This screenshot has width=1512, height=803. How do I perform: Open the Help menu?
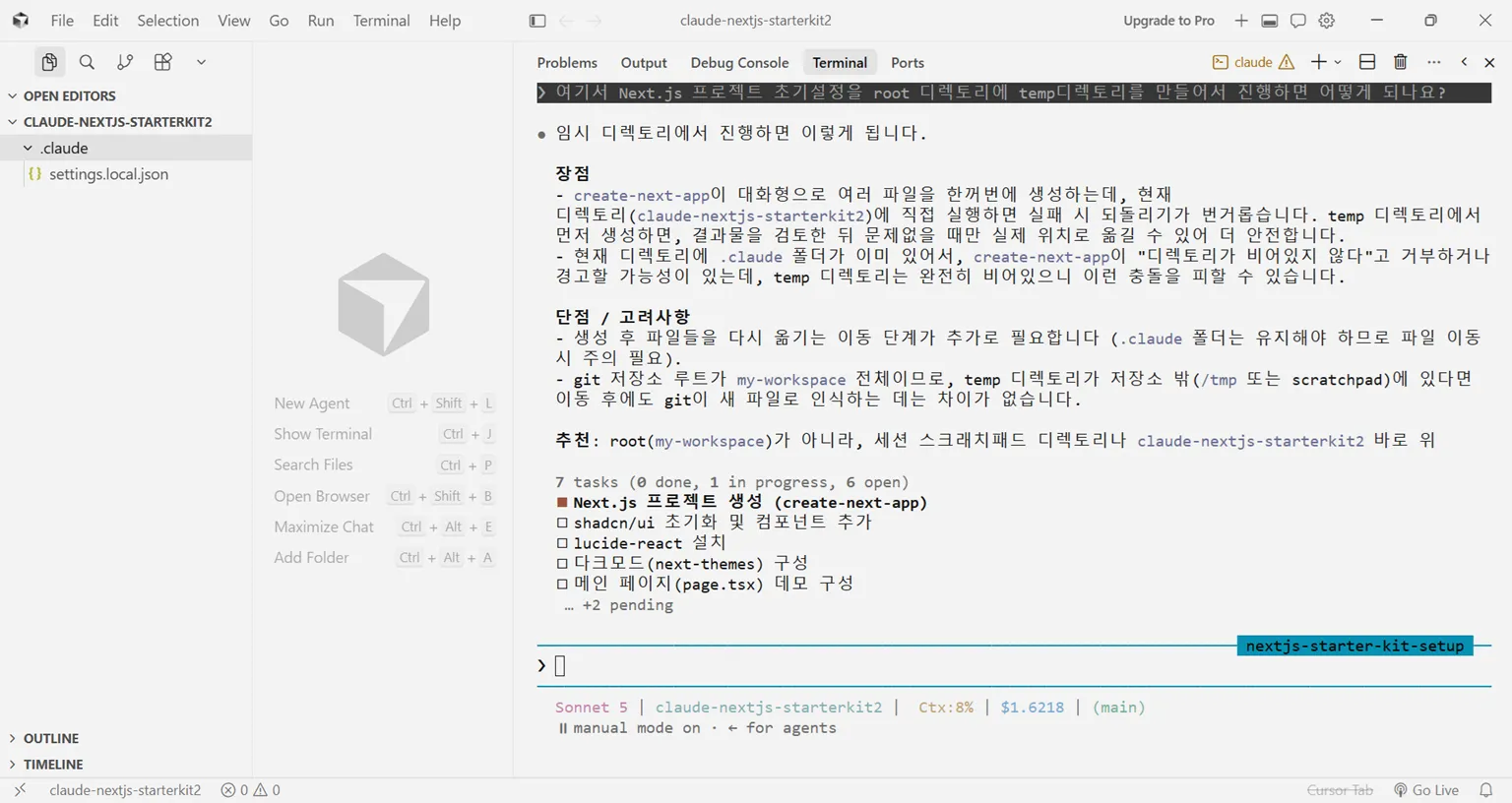(x=445, y=21)
